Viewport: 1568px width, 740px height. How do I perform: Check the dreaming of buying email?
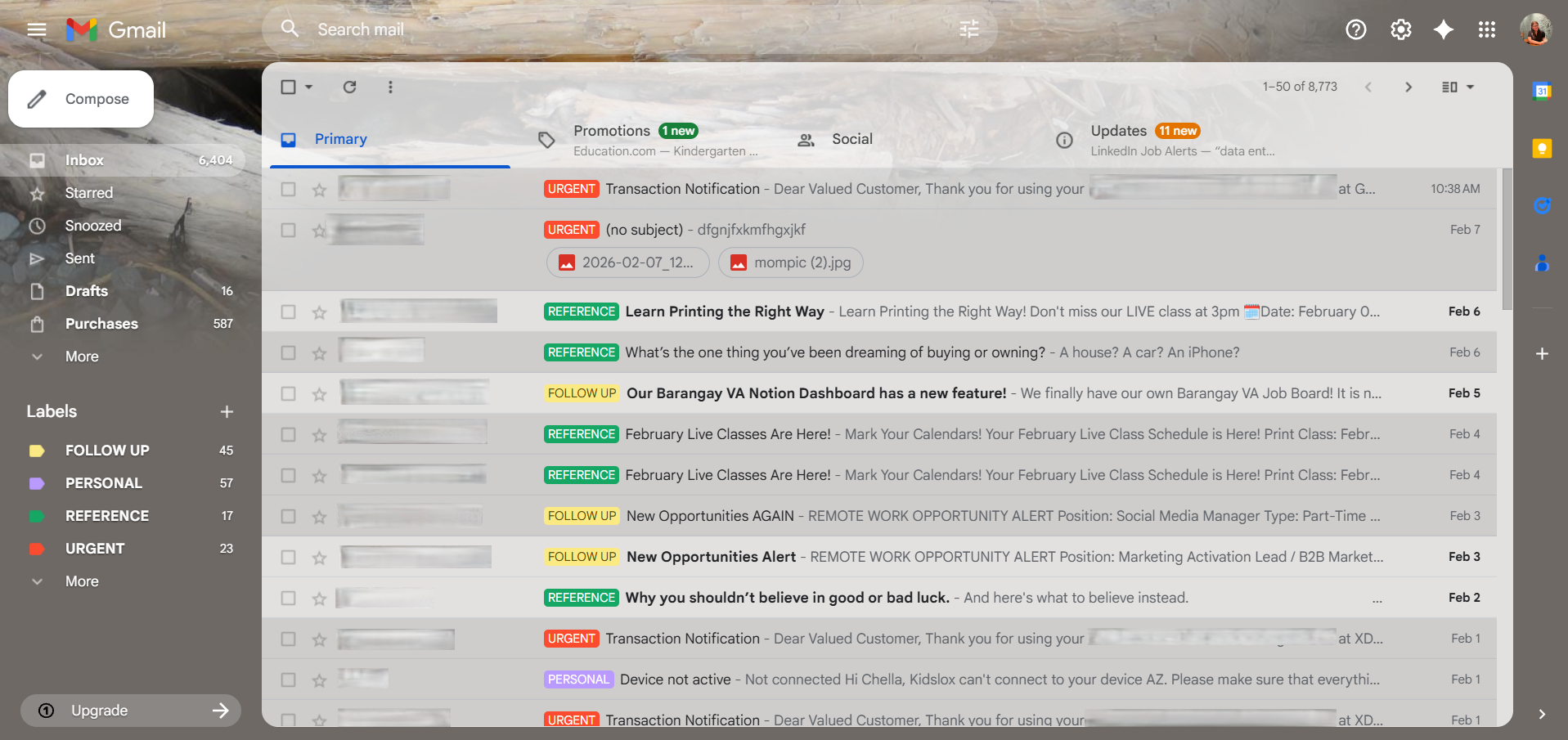tap(288, 352)
